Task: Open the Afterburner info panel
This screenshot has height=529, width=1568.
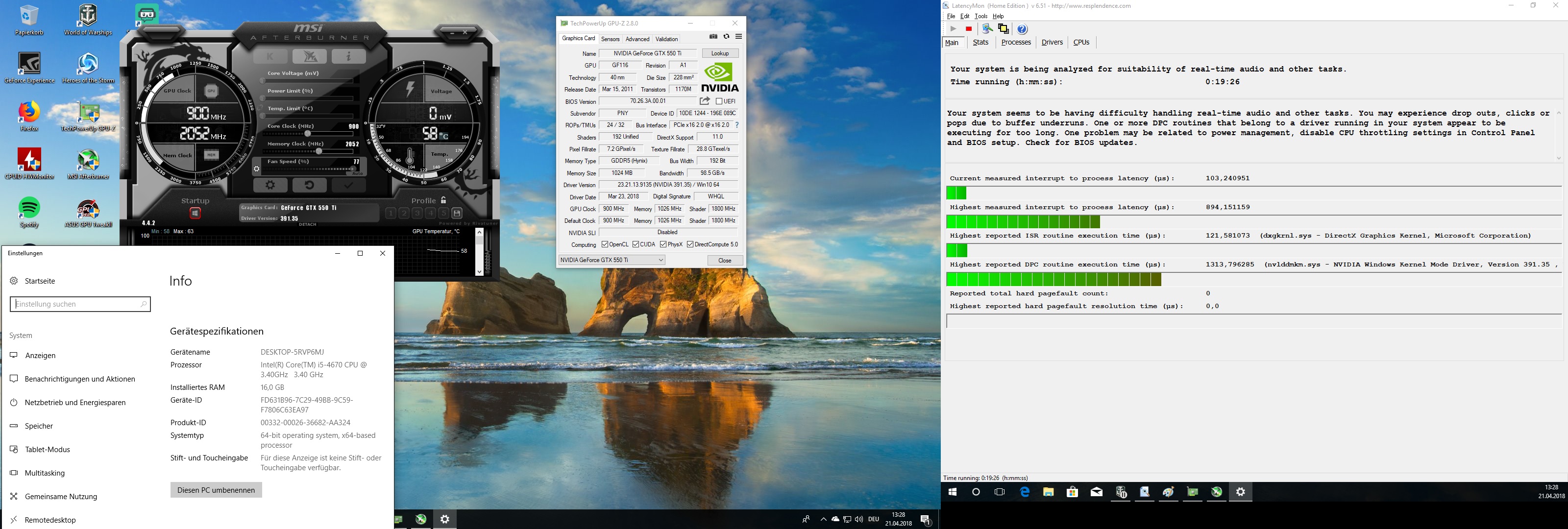Action: pos(348,57)
